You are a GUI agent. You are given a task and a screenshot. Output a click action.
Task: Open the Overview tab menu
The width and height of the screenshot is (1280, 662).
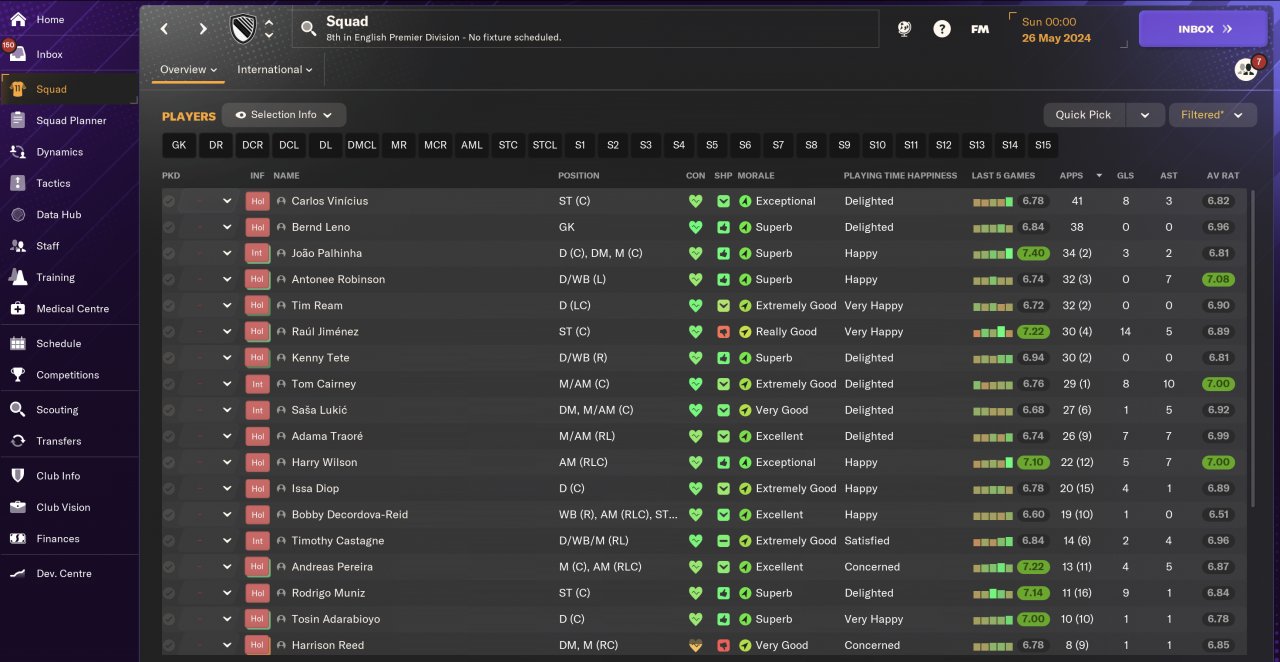(189, 70)
